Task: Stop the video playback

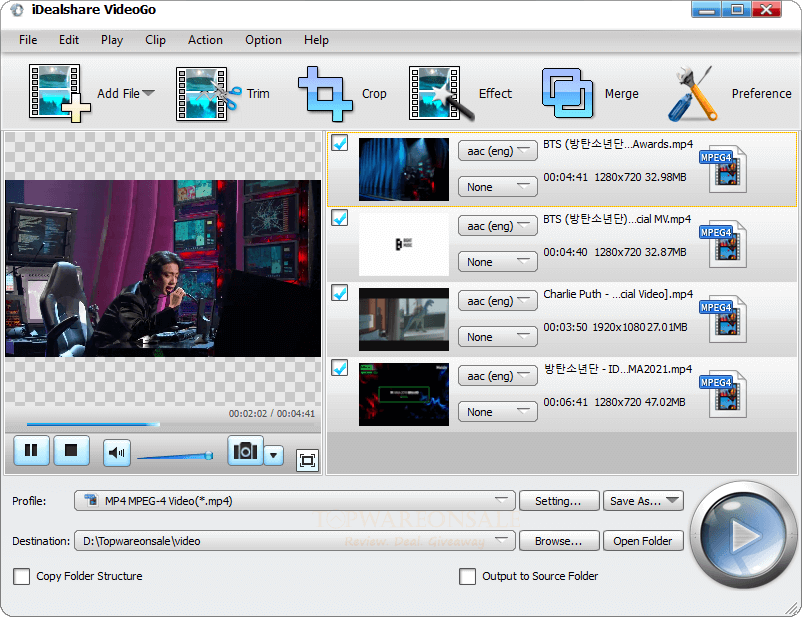Action: [71, 450]
